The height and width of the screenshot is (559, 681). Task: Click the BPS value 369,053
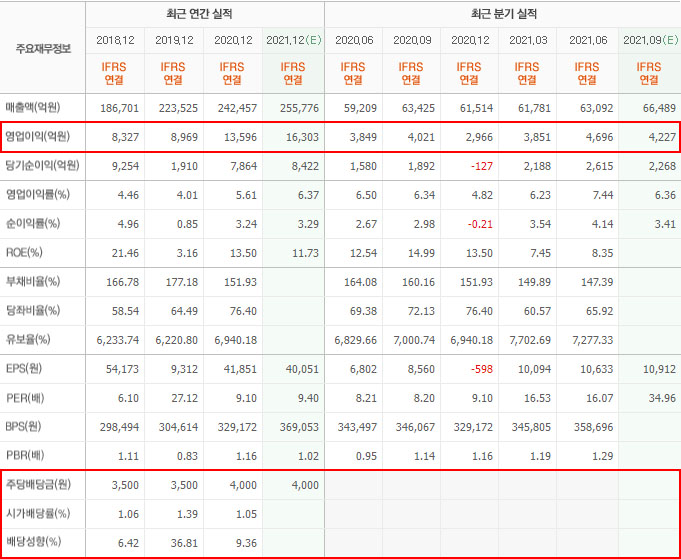(299, 427)
